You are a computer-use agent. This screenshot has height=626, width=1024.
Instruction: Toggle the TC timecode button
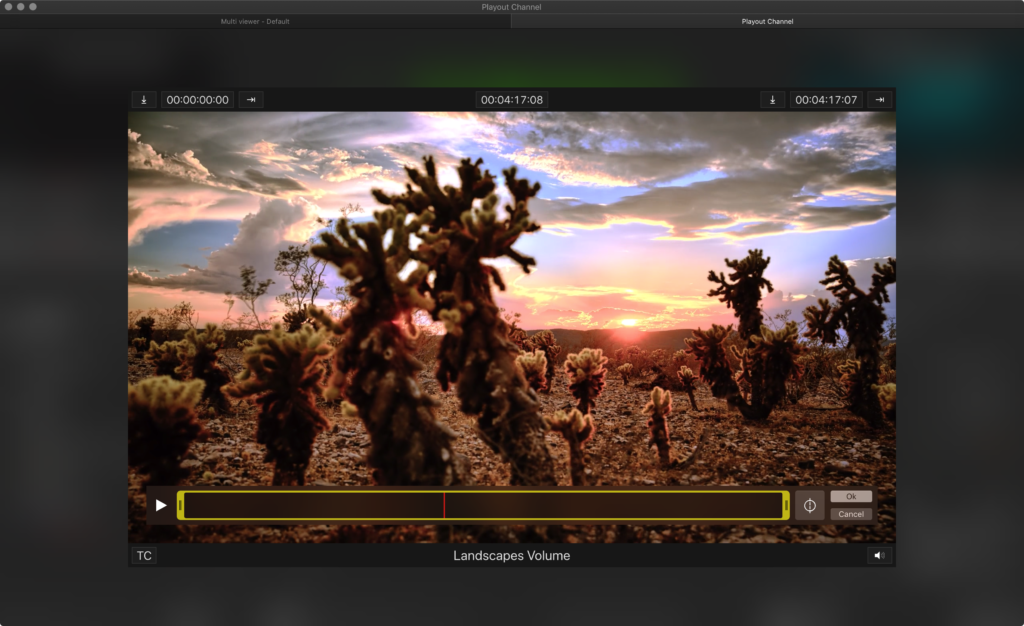[144, 556]
